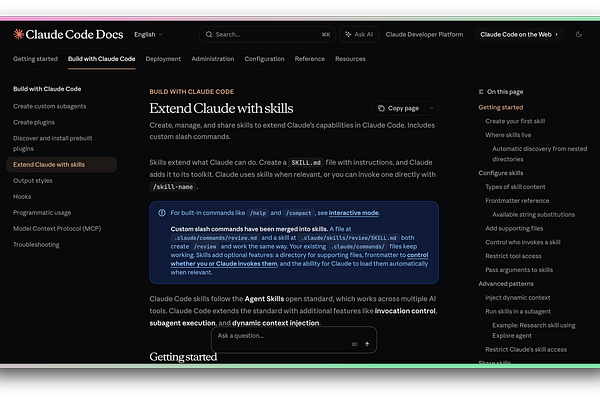Click the On this page list icon
The width and height of the screenshot is (600, 400).
click(x=481, y=92)
